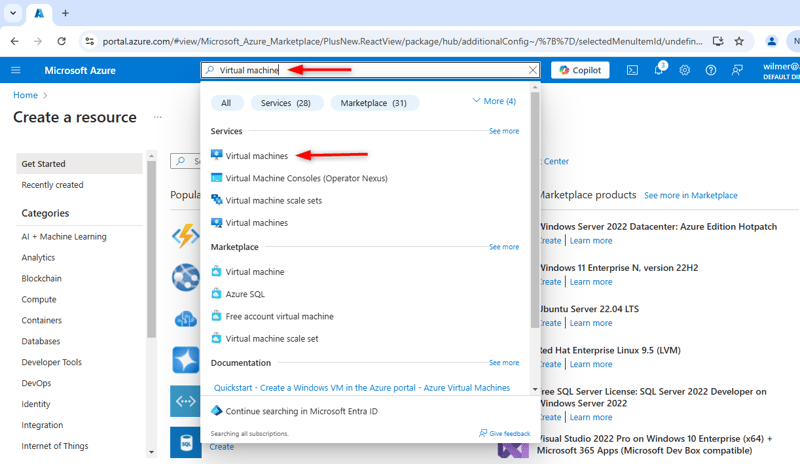This screenshot has height=464, width=800.
Task: Open Integration category
Action: [x=42, y=425]
